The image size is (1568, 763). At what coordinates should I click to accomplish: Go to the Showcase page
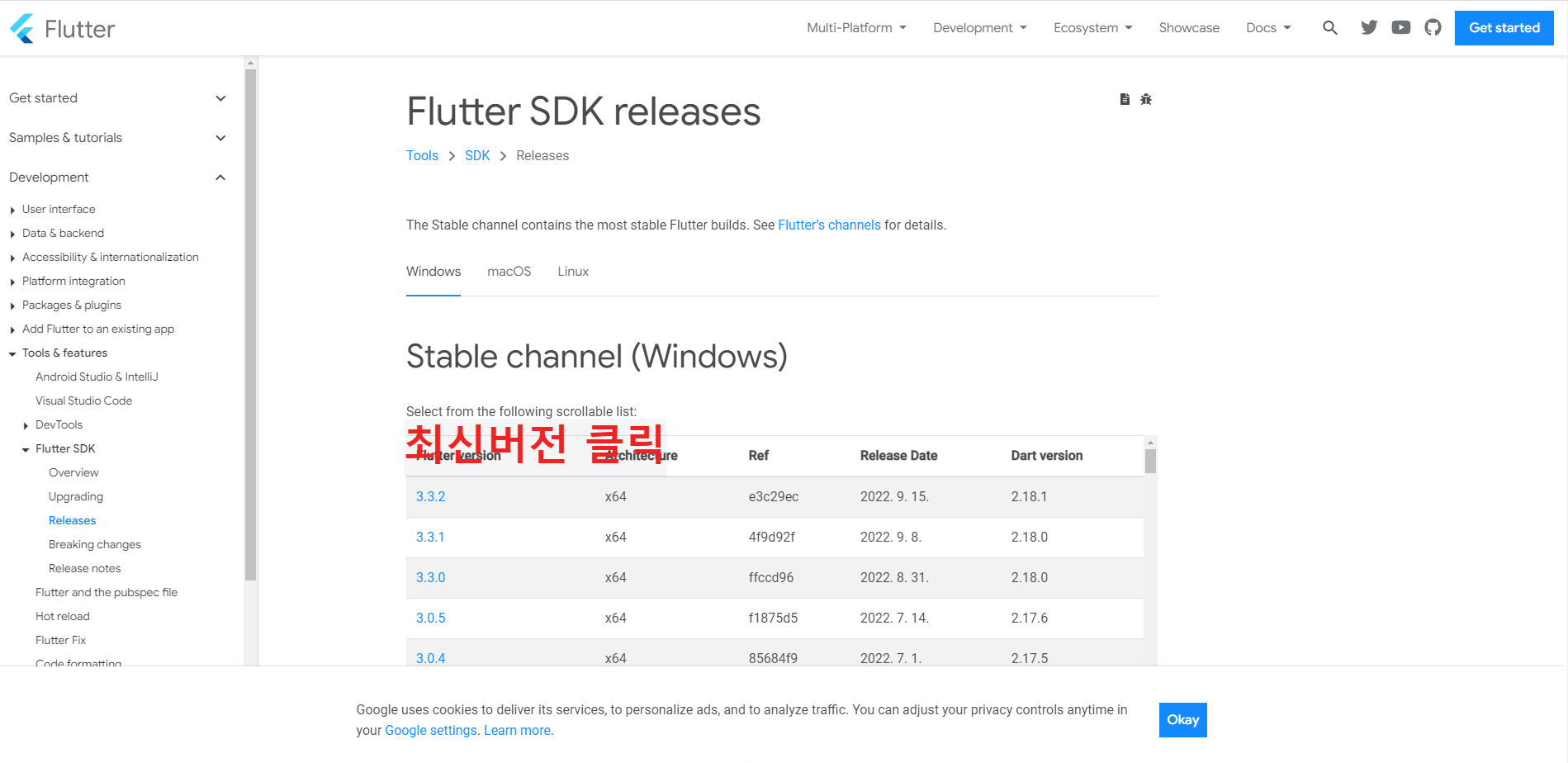click(1189, 28)
